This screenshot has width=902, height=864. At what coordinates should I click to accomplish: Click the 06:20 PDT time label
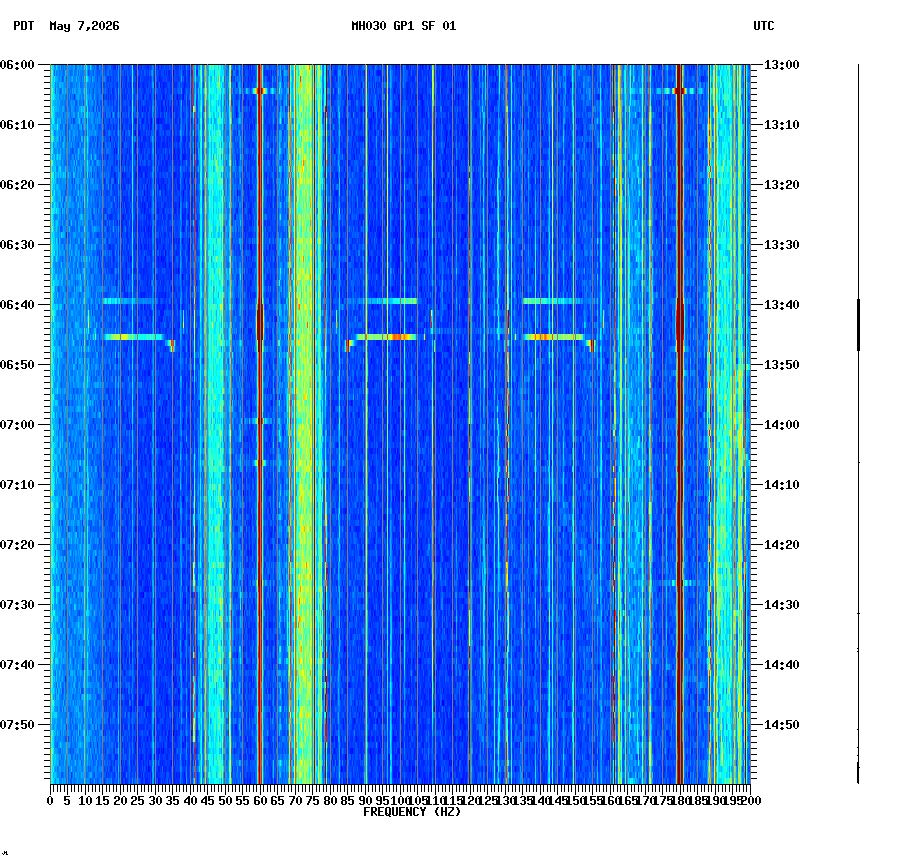coord(17,185)
